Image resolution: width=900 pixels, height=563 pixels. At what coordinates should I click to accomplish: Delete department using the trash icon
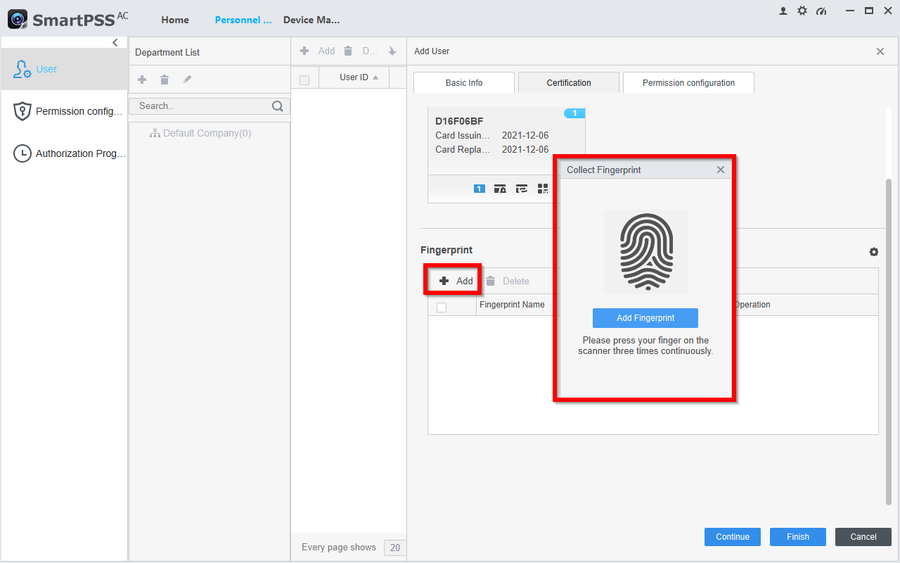coord(165,80)
